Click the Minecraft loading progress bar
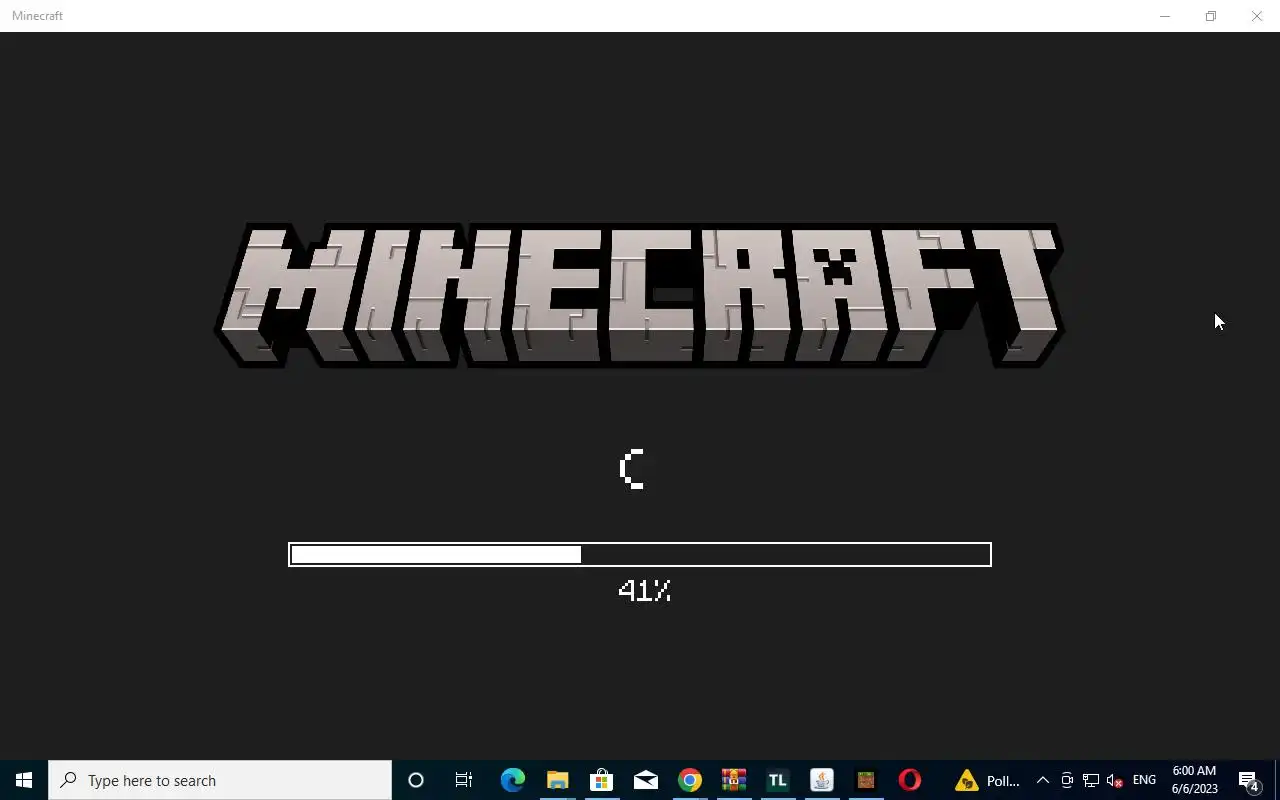 click(640, 554)
